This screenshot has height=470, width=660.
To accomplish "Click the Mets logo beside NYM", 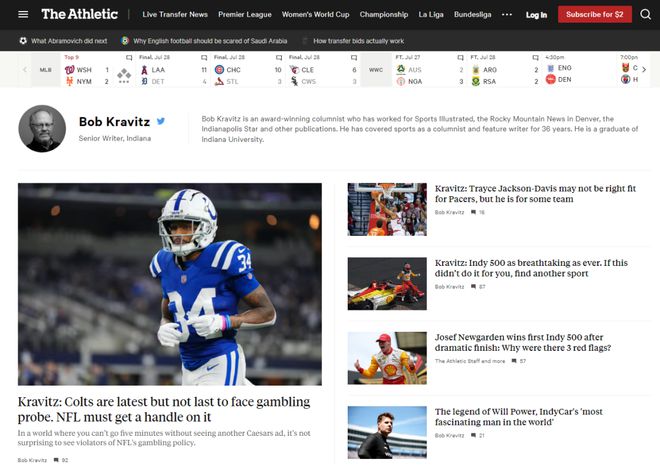I will click(69, 81).
